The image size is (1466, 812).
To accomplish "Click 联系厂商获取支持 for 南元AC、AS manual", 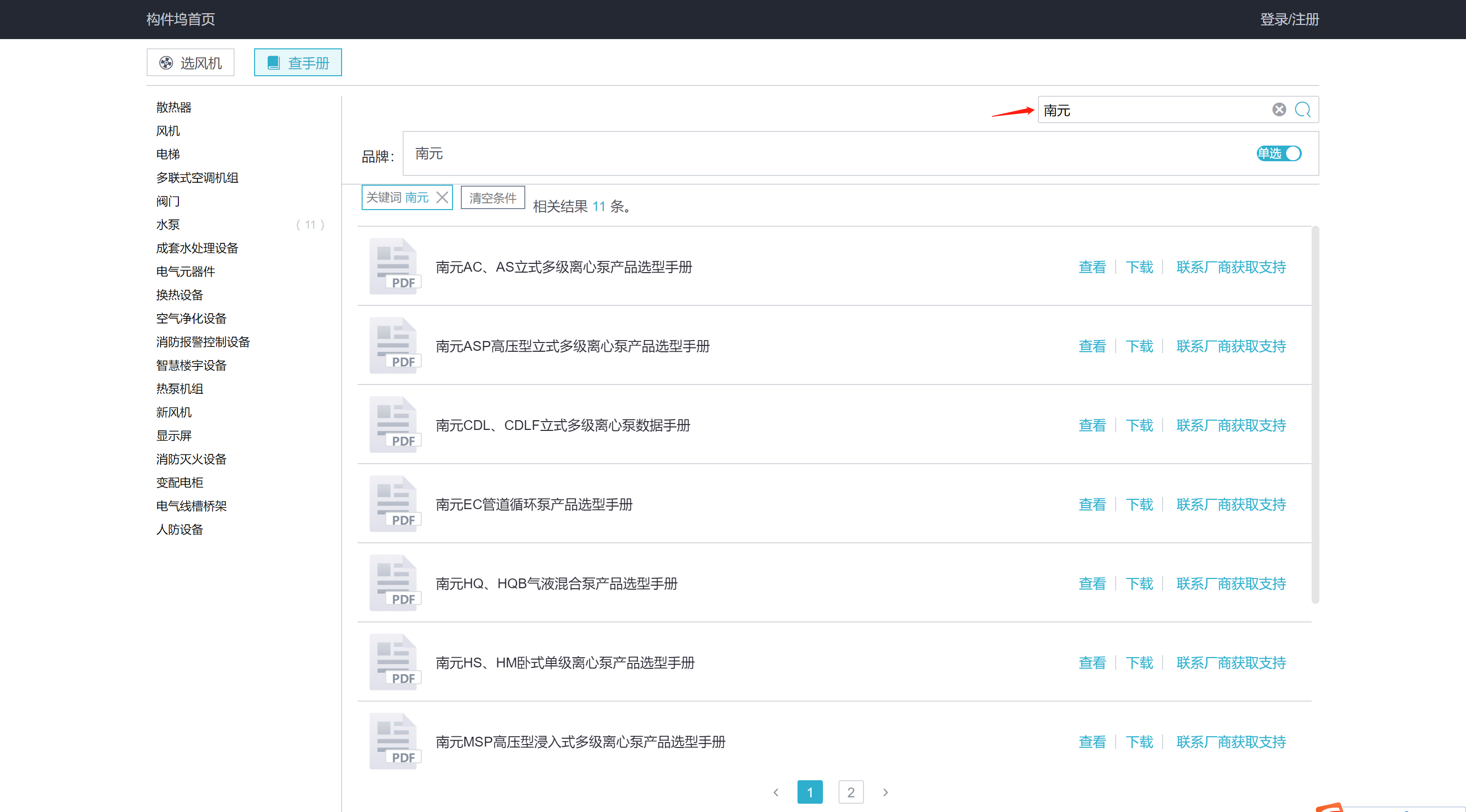I will click(1230, 267).
